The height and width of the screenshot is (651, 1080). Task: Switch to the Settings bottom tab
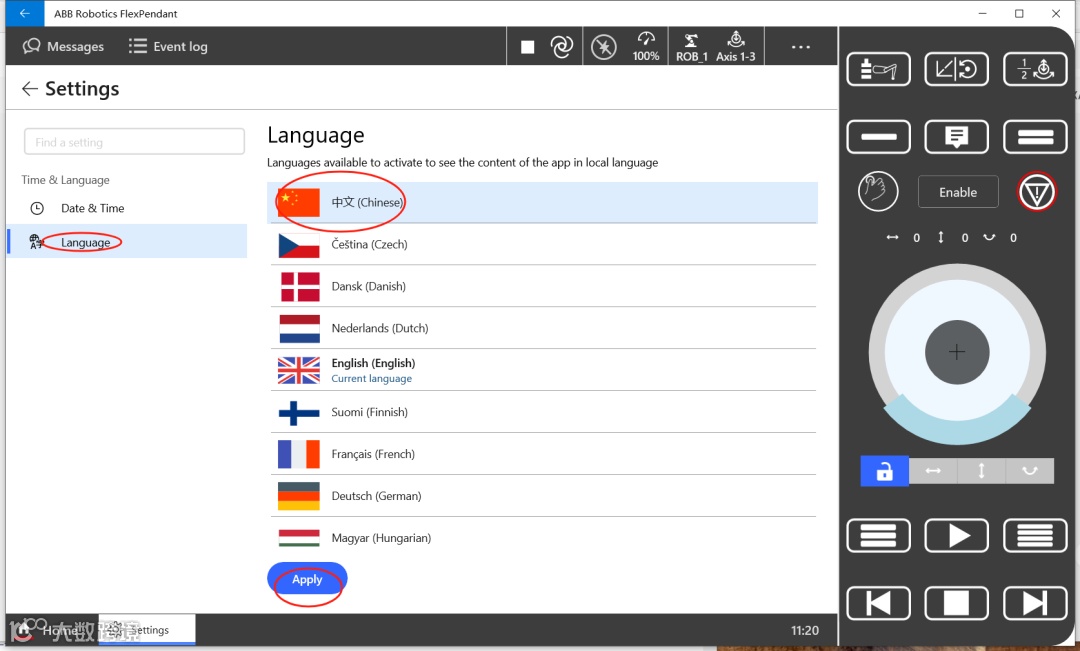tap(147, 630)
